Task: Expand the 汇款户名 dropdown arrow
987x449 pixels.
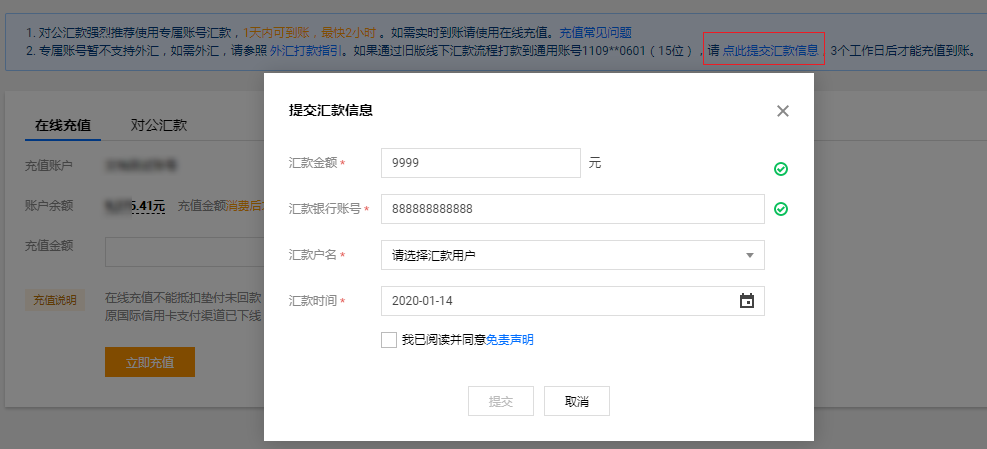Action: (x=750, y=255)
